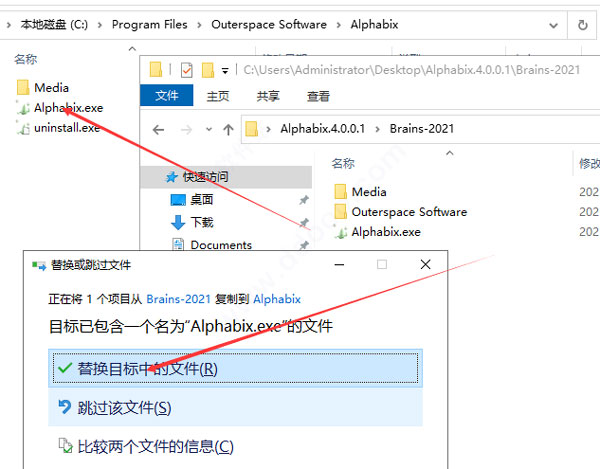
Task: Click the pin icon next to Documents
Action: click(304, 245)
